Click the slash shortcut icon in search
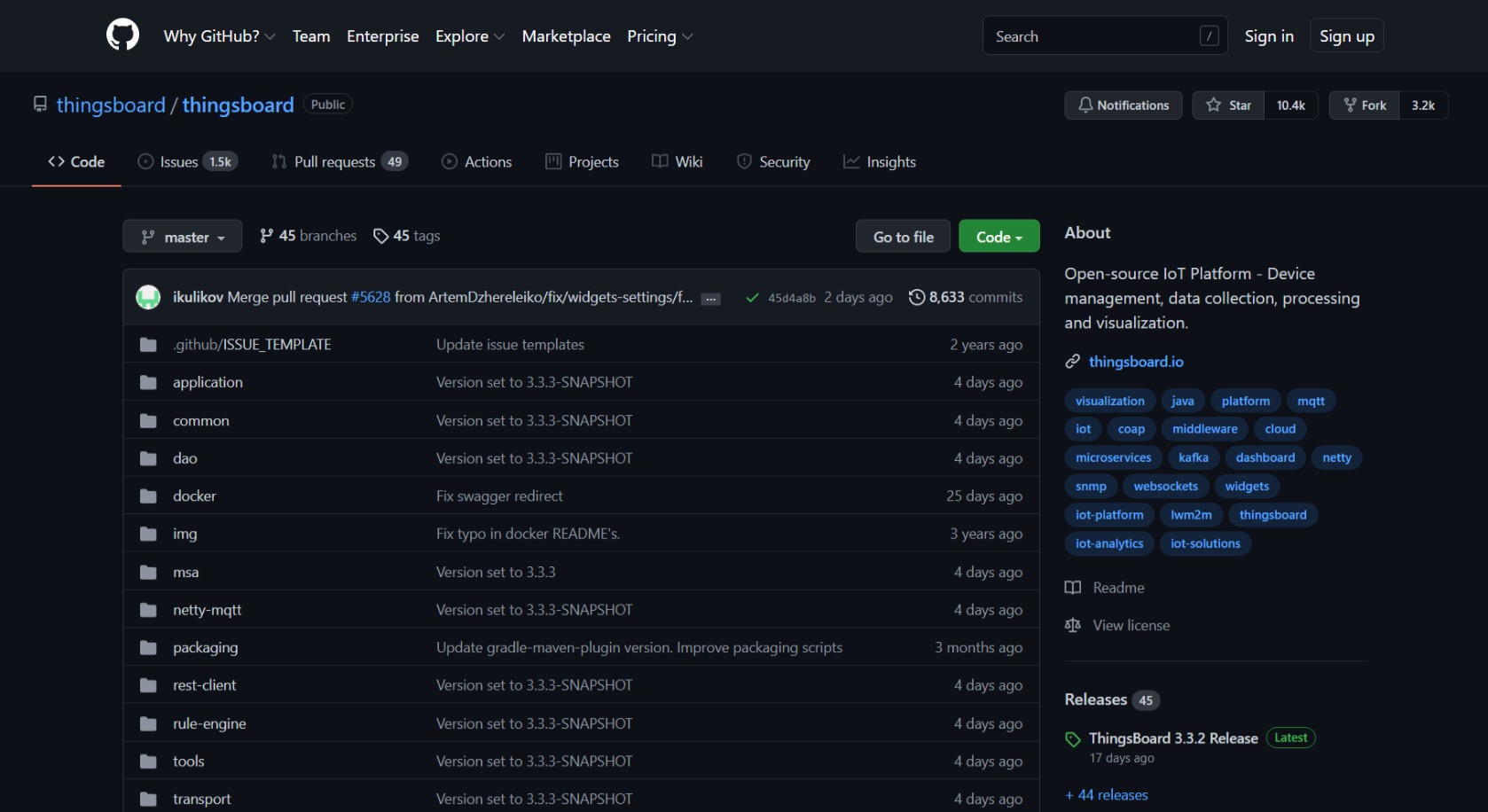 click(x=1209, y=36)
